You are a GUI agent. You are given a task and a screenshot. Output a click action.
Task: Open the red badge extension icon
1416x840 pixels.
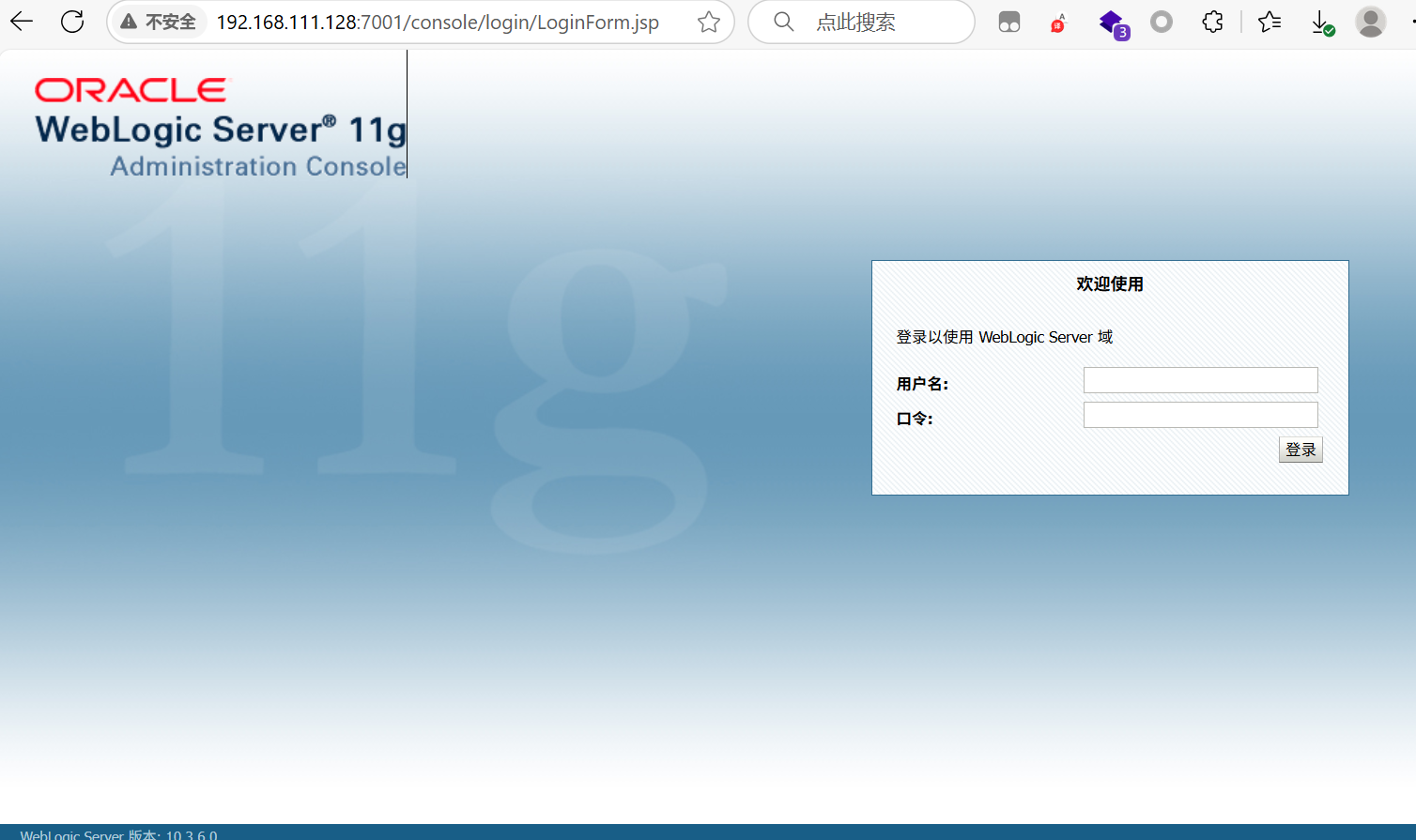1059,22
